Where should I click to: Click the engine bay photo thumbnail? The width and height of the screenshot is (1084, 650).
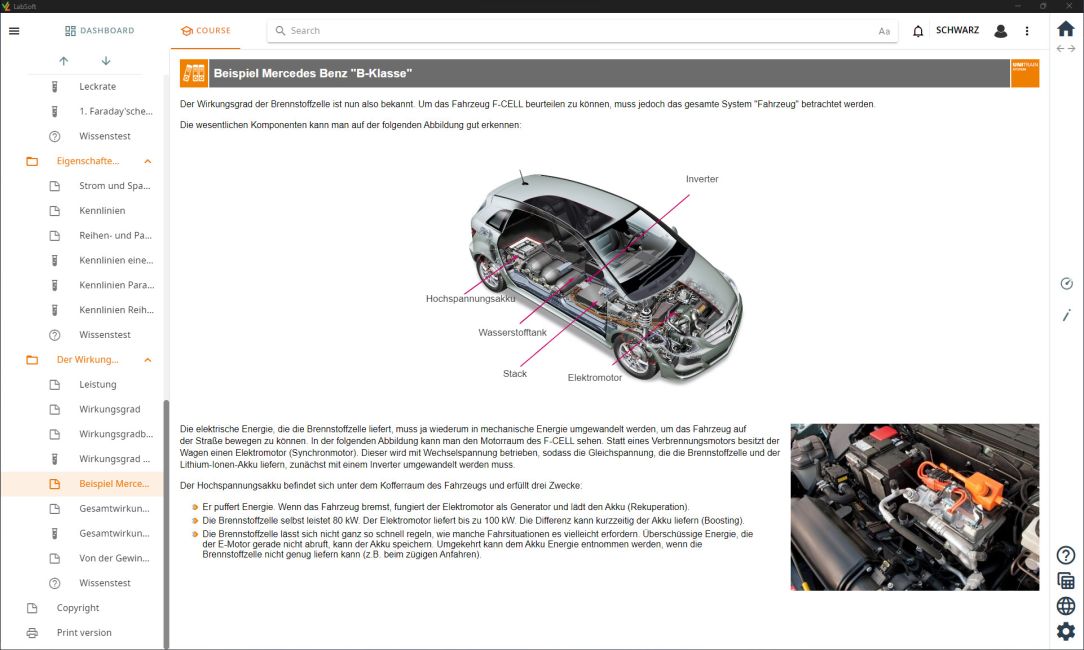pos(914,507)
